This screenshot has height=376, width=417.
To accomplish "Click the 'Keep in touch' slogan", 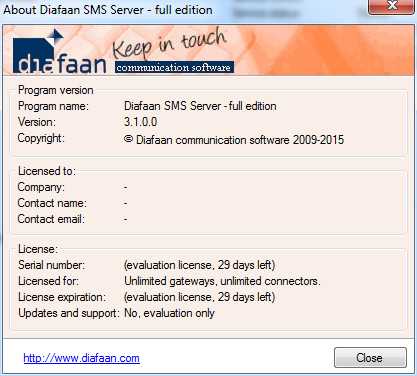I will coord(169,43).
